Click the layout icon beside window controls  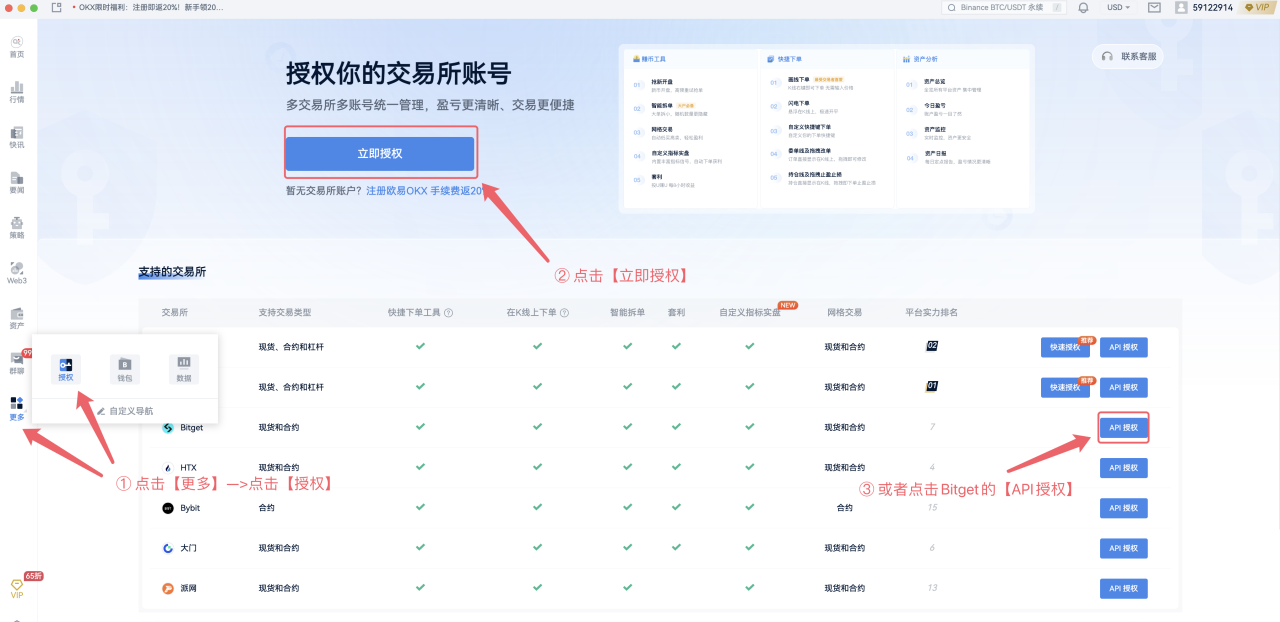(56, 7)
